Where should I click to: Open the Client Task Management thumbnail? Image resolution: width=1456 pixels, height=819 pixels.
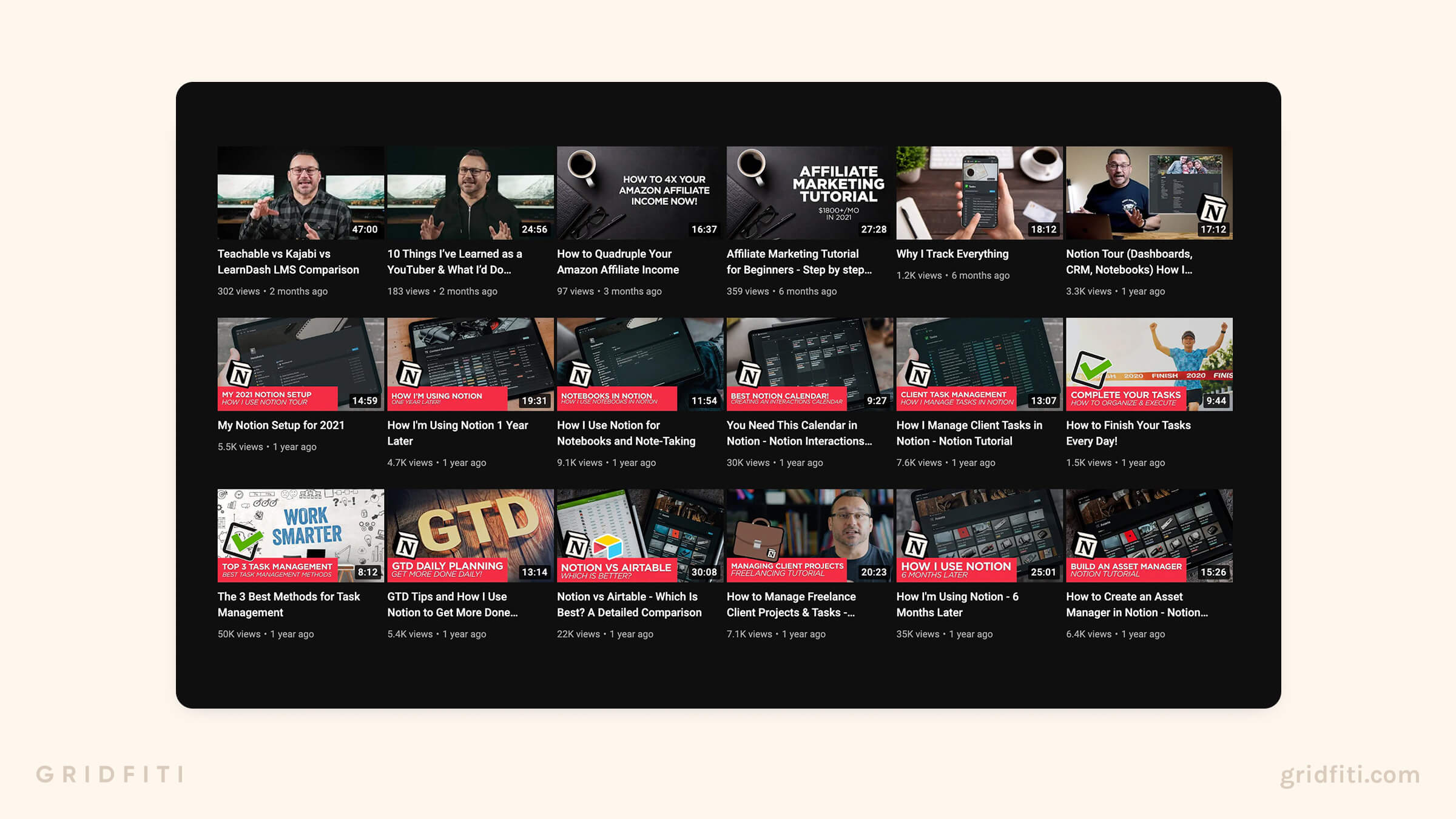[979, 364]
